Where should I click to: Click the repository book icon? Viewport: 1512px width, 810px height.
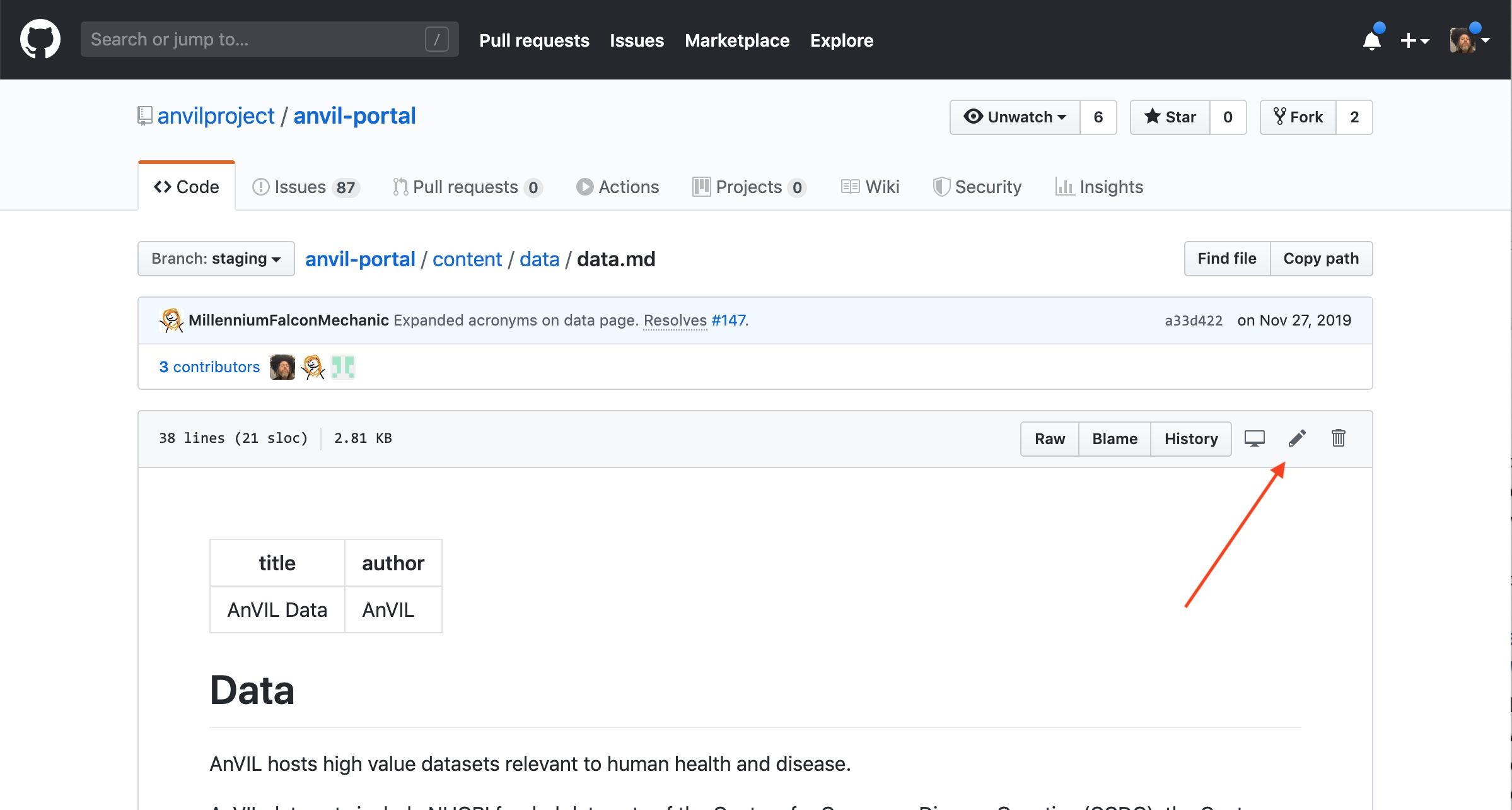(145, 116)
